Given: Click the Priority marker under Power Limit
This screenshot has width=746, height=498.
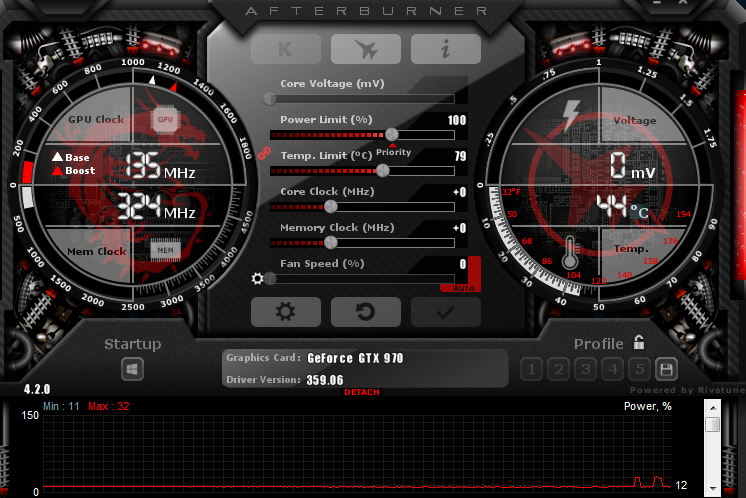Looking at the screenshot, I should [x=393, y=150].
